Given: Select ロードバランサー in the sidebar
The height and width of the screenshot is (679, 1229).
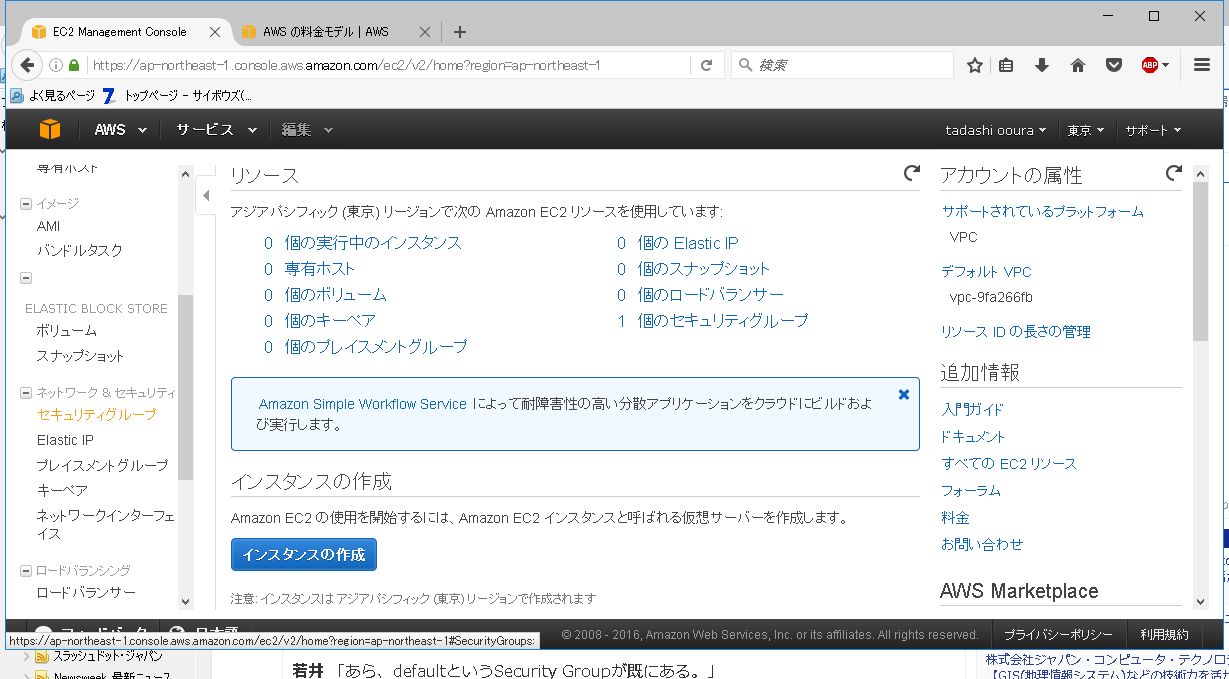Looking at the screenshot, I should click(x=86, y=592).
